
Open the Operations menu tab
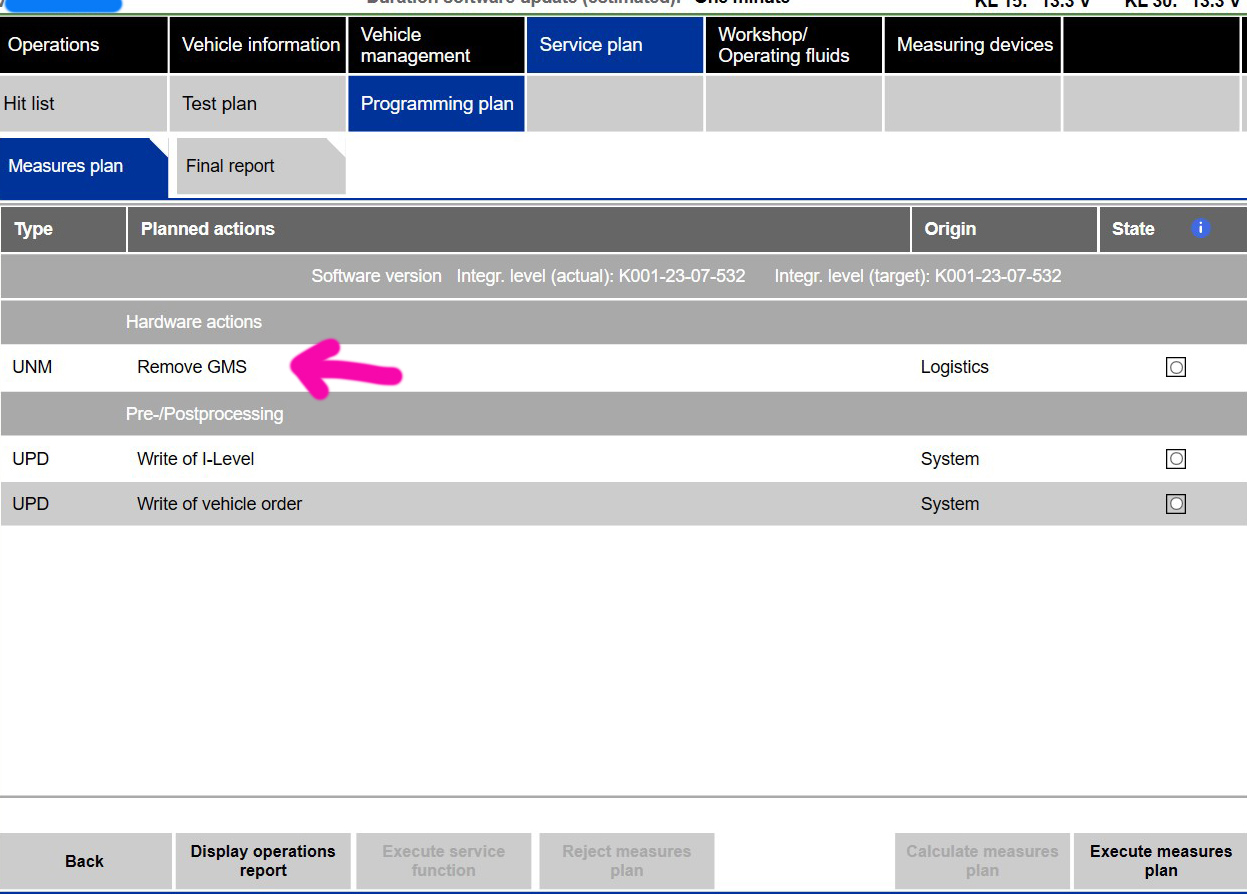point(84,45)
